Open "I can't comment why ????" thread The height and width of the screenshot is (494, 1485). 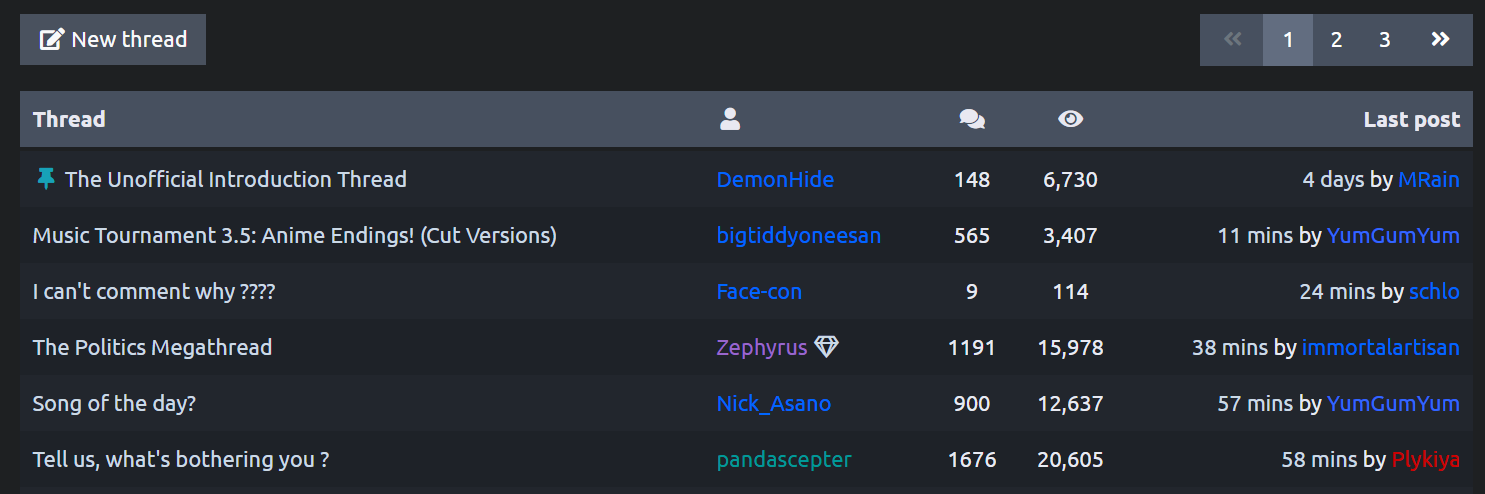pos(153,292)
